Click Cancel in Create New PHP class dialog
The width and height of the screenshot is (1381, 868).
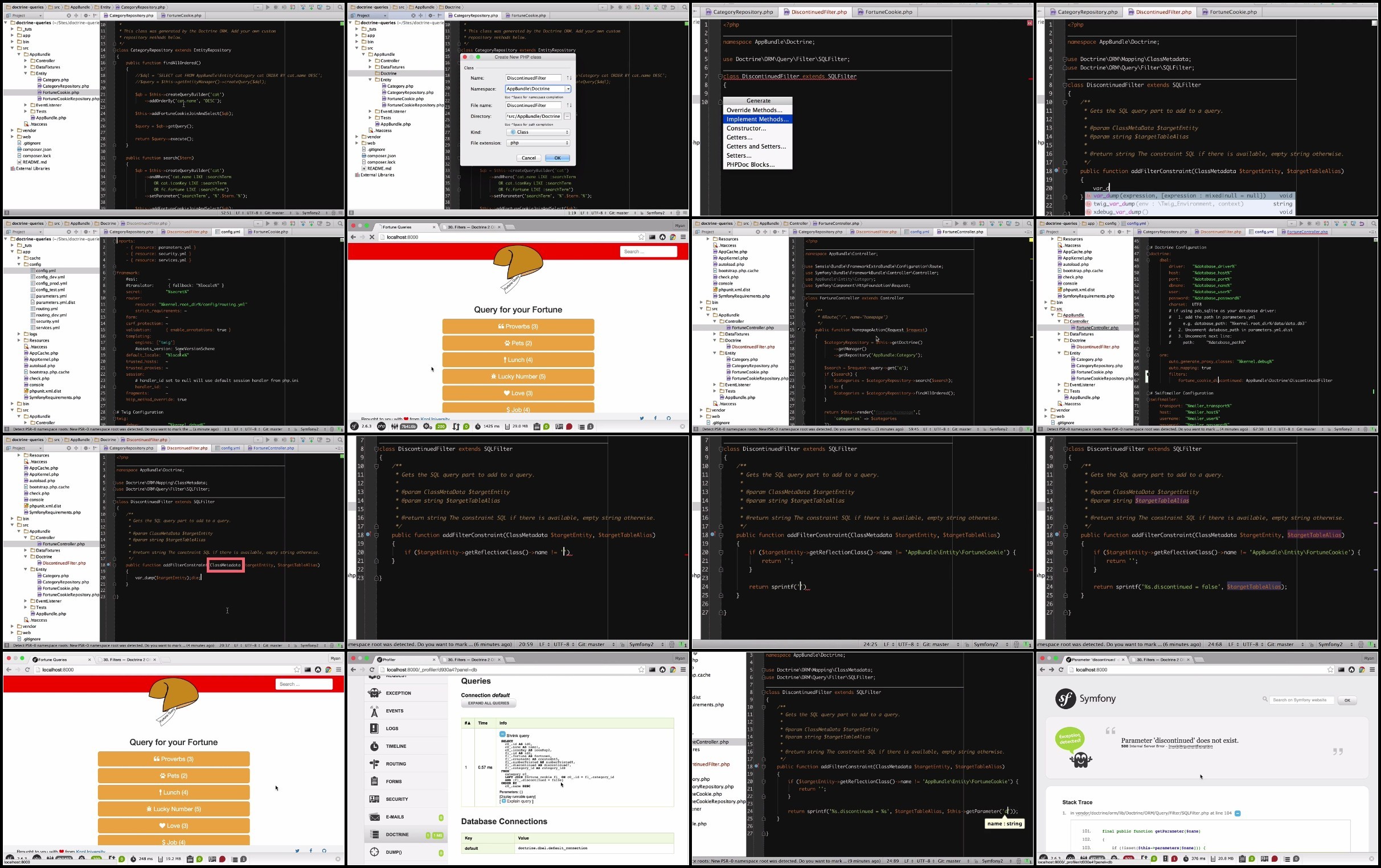point(529,158)
